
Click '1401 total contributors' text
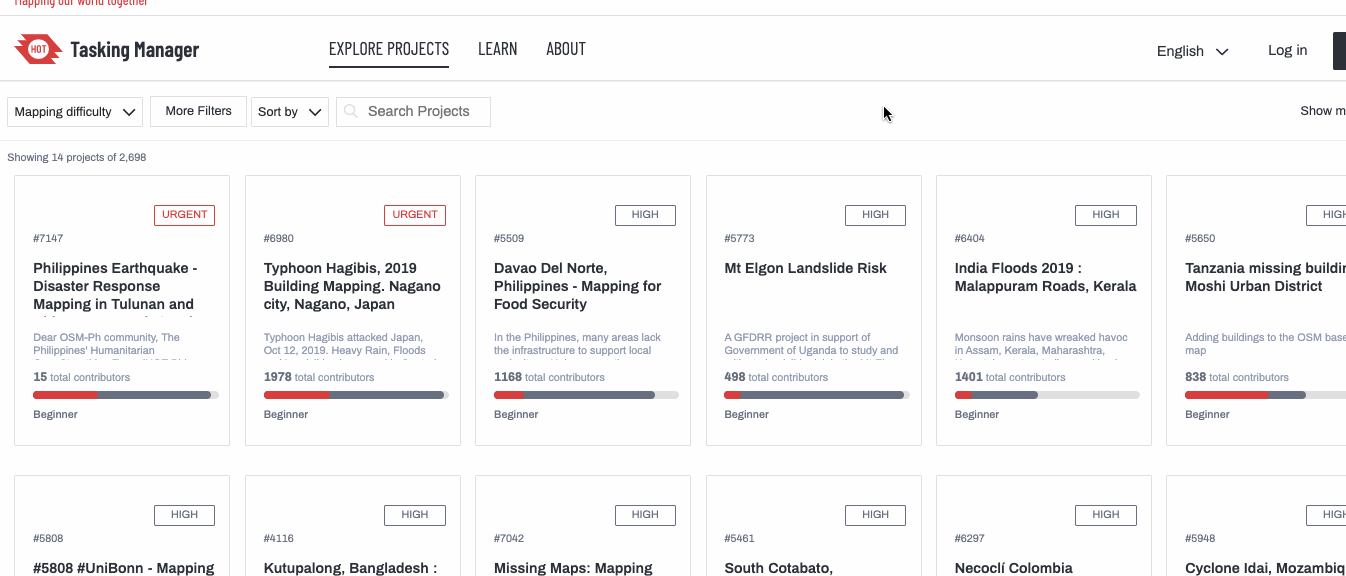click(x=1010, y=377)
